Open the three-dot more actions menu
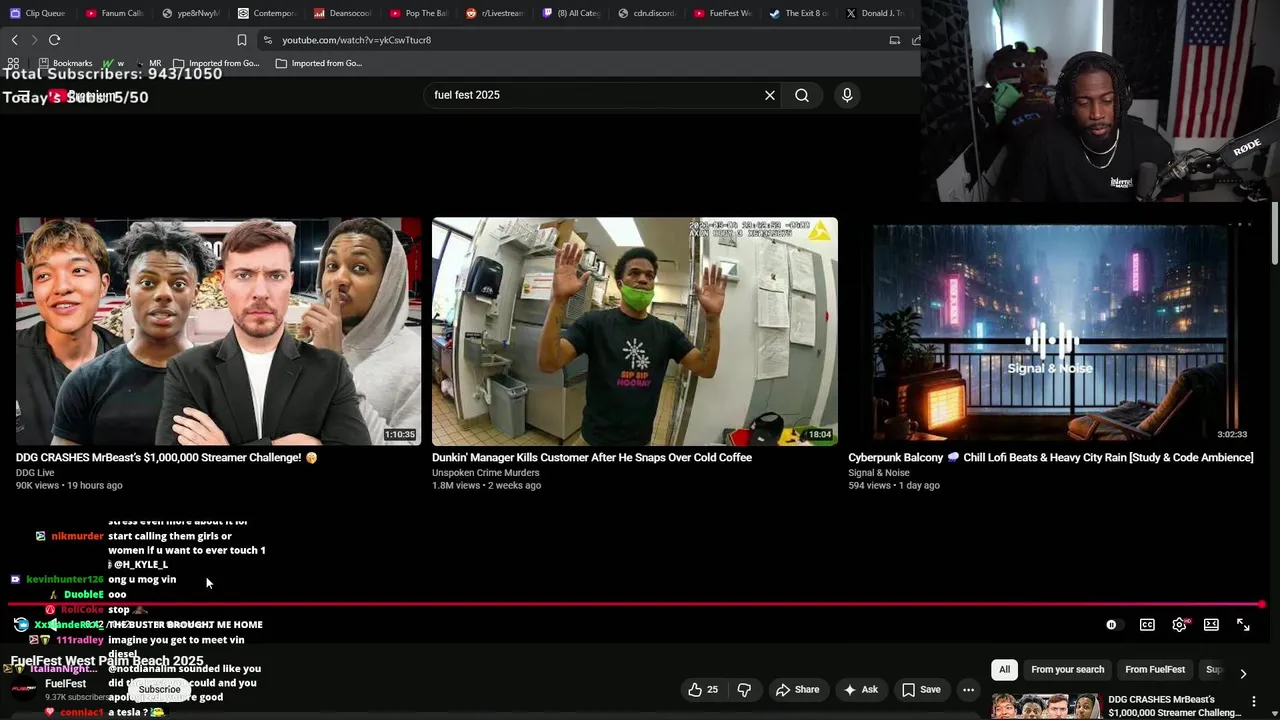The height and width of the screenshot is (720, 1280). click(x=968, y=689)
